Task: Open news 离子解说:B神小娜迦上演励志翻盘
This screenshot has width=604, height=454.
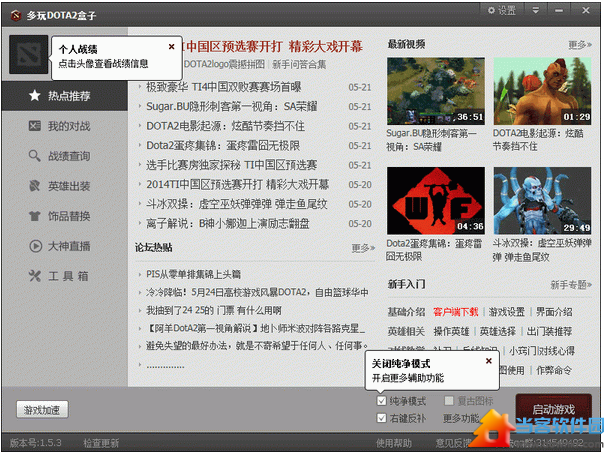Action: [228, 223]
